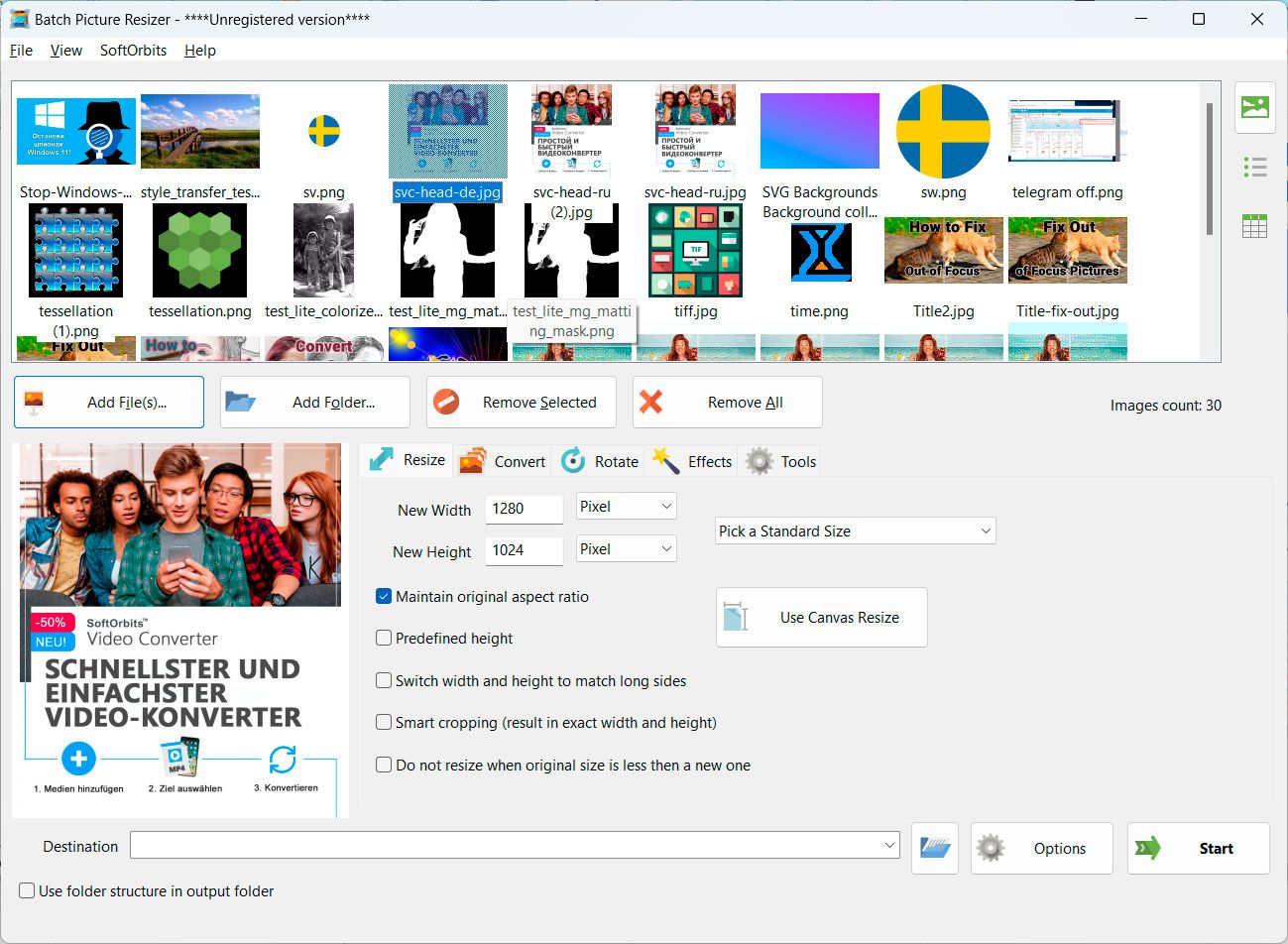Select the SVG Backgrounds gradient thumbnail

(x=820, y=131)
